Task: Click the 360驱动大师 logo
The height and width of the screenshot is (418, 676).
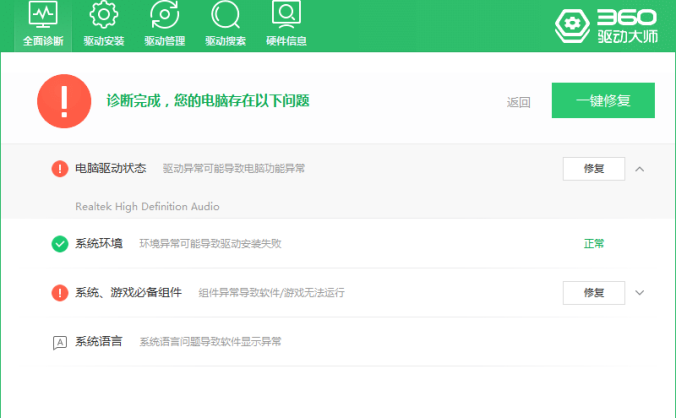Action: [x=606, y=26]
